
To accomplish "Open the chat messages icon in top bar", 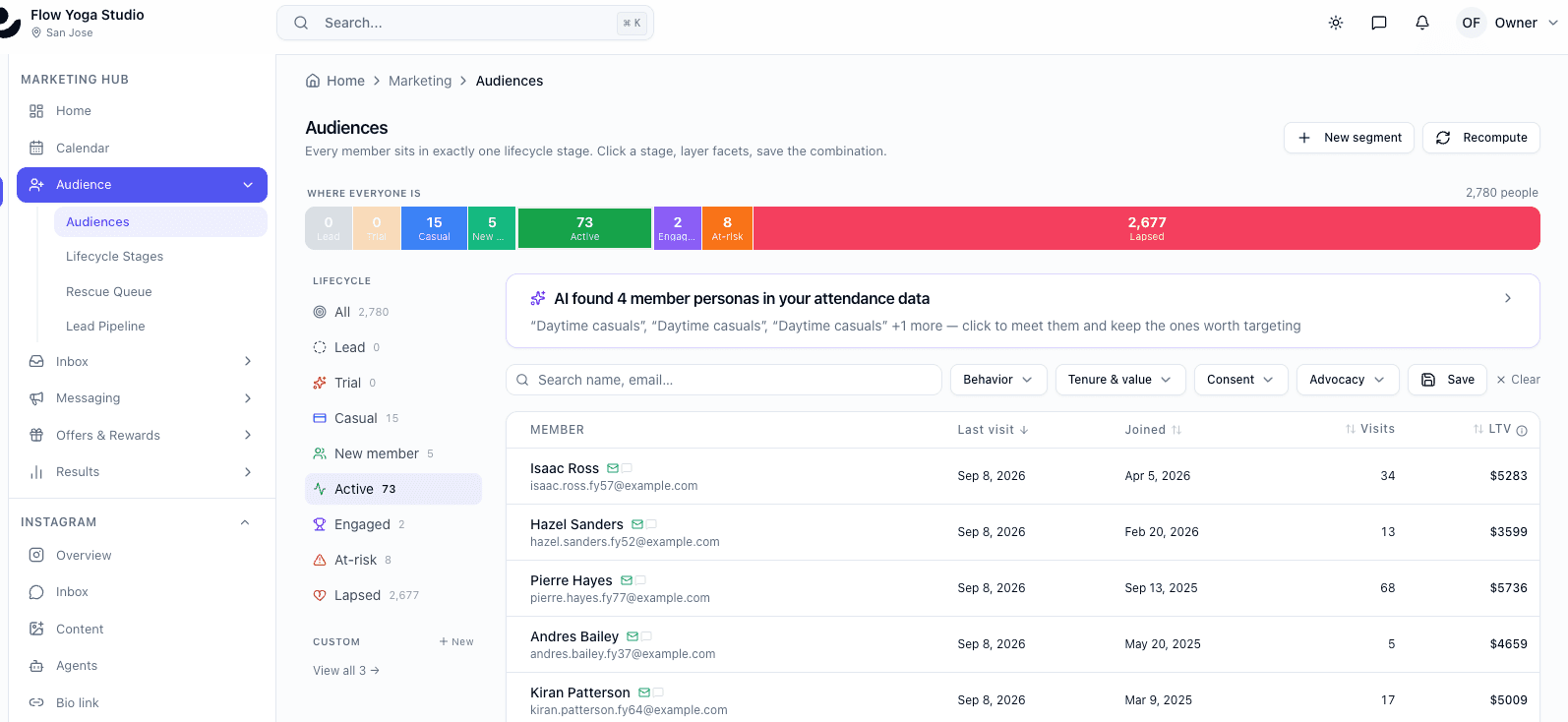I will click(x=1379, y=23).
